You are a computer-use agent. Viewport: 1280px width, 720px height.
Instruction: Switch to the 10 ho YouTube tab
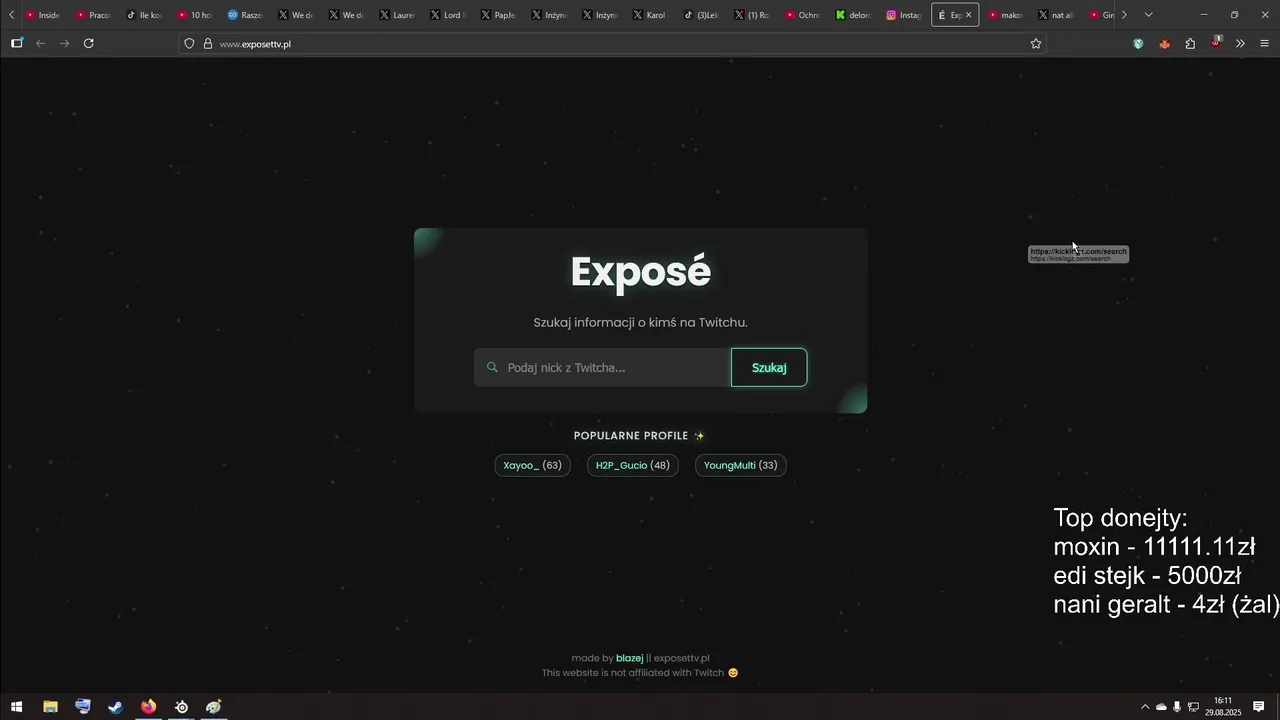[196, 15]
